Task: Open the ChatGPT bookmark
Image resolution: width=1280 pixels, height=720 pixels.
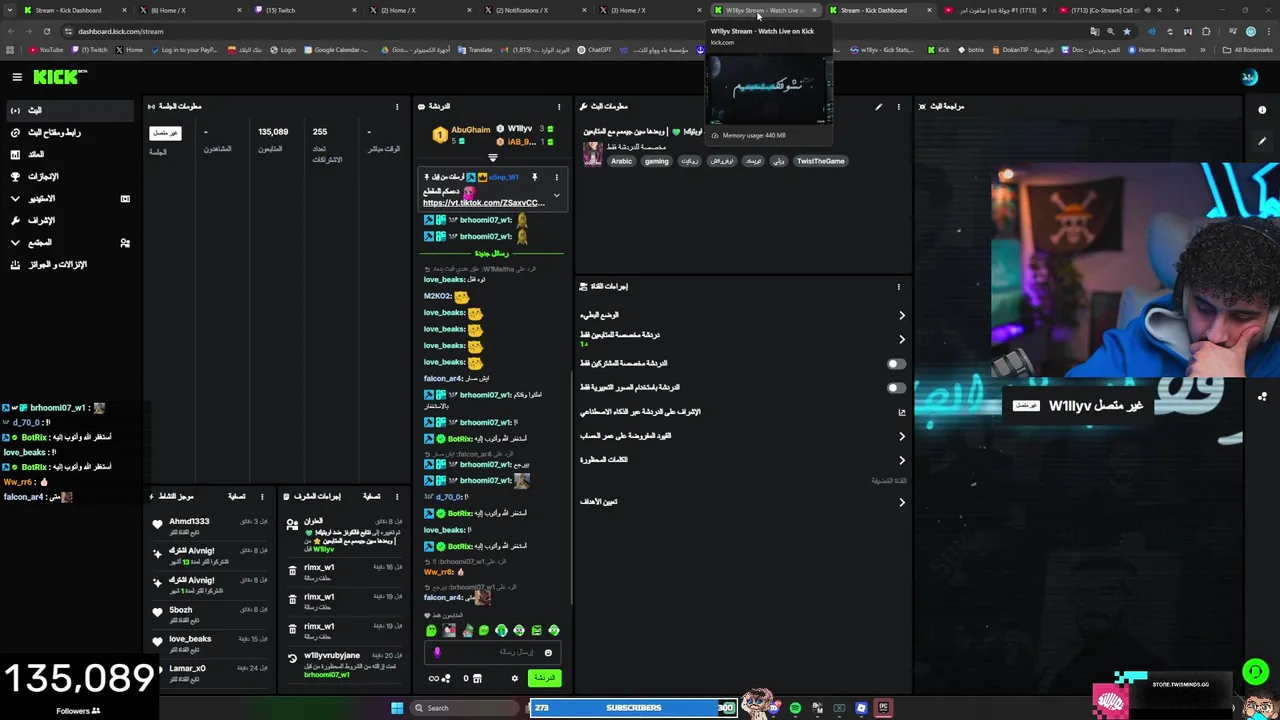Action: [595, 50]
